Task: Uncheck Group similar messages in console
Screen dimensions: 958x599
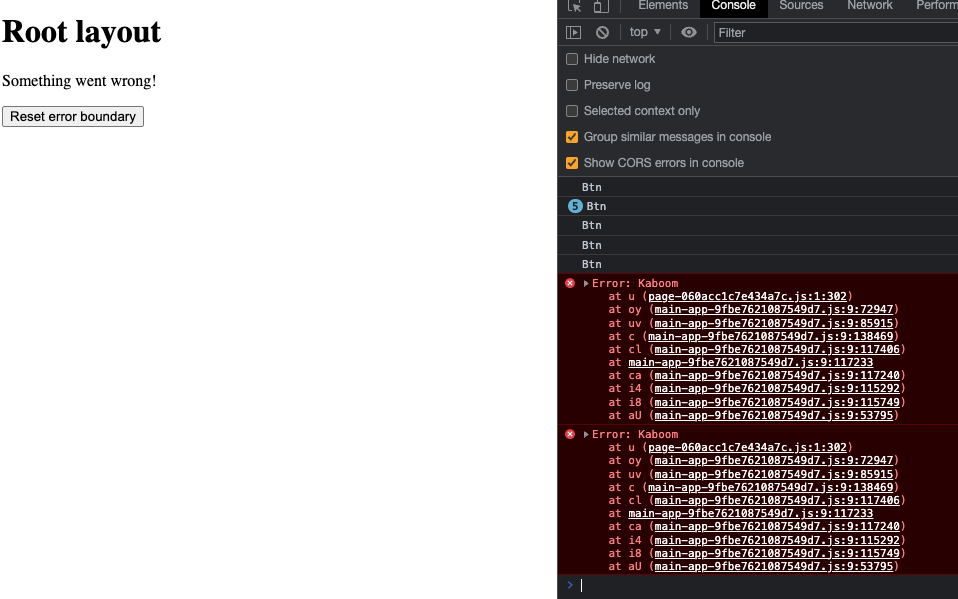Action: coord(572,137)
